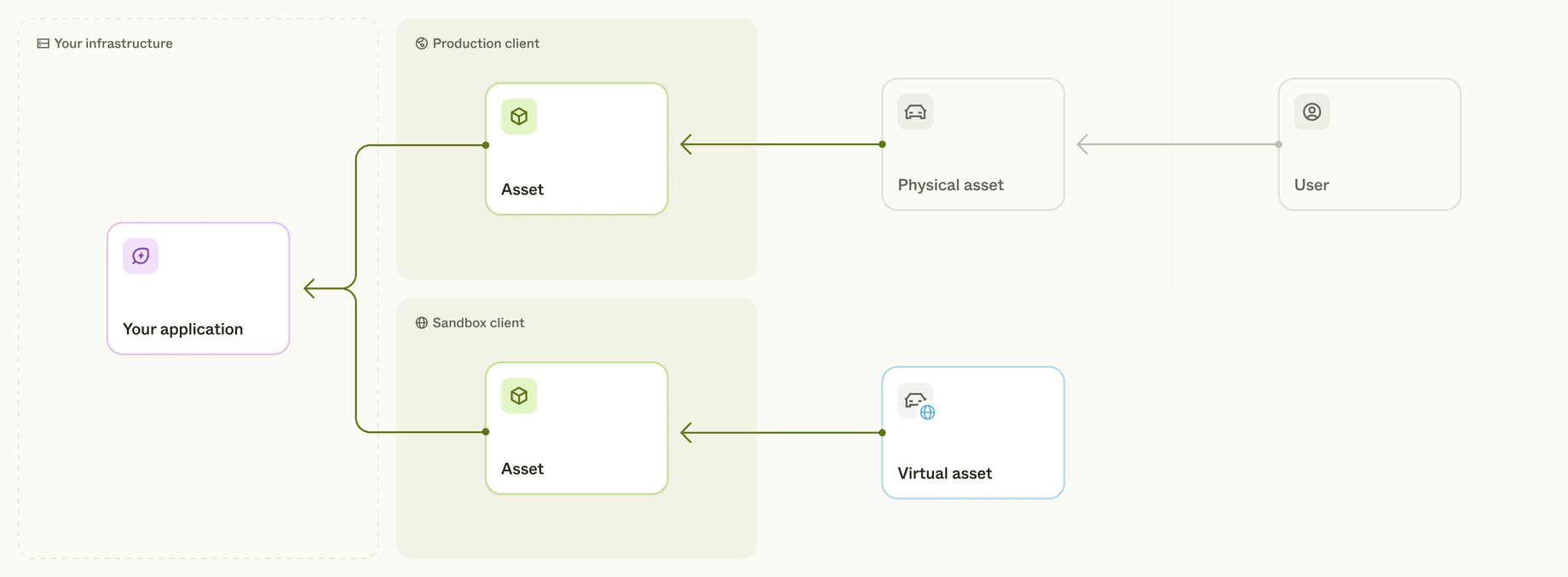The width and height of the screenshot is (1568, 577).
Task: Click the car icon in Physical asset card
Action: point(915,113)
